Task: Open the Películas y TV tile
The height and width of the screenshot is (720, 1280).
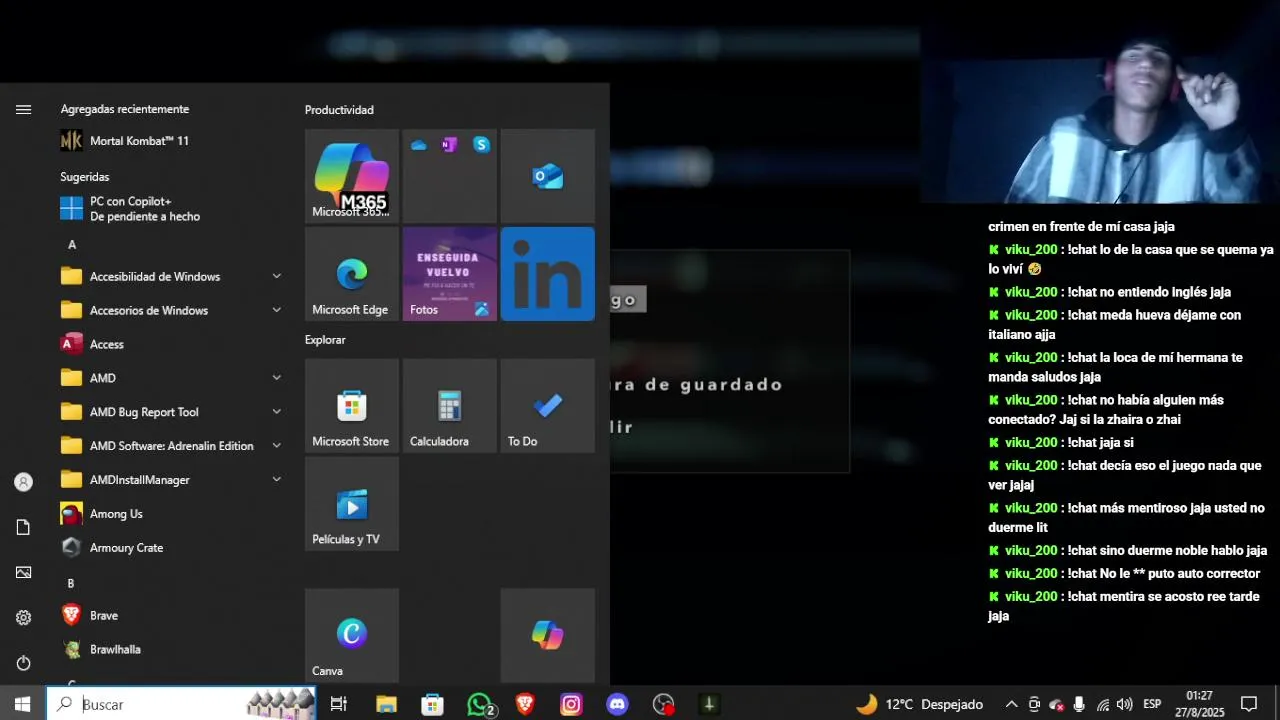Action: [351, 504]
